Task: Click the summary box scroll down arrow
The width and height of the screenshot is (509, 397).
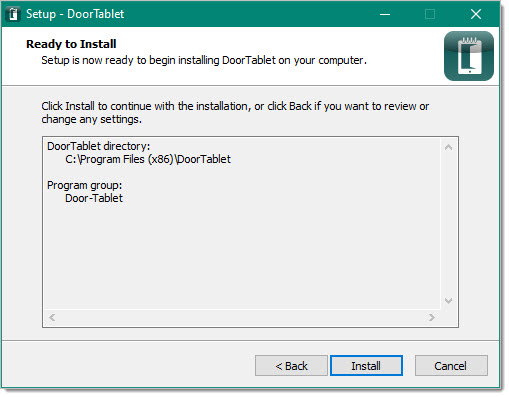Action: [448, 300]
